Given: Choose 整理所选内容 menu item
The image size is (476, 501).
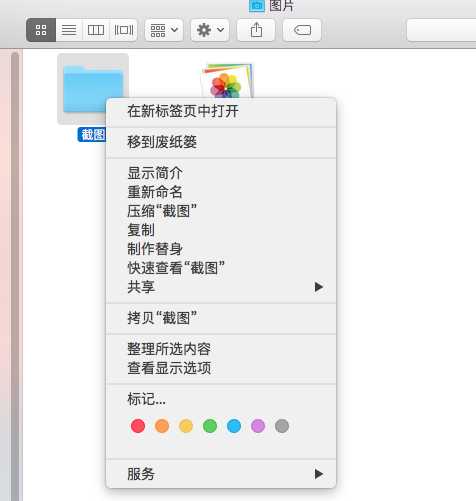Looking at the screenshot, I should (221, 349).
